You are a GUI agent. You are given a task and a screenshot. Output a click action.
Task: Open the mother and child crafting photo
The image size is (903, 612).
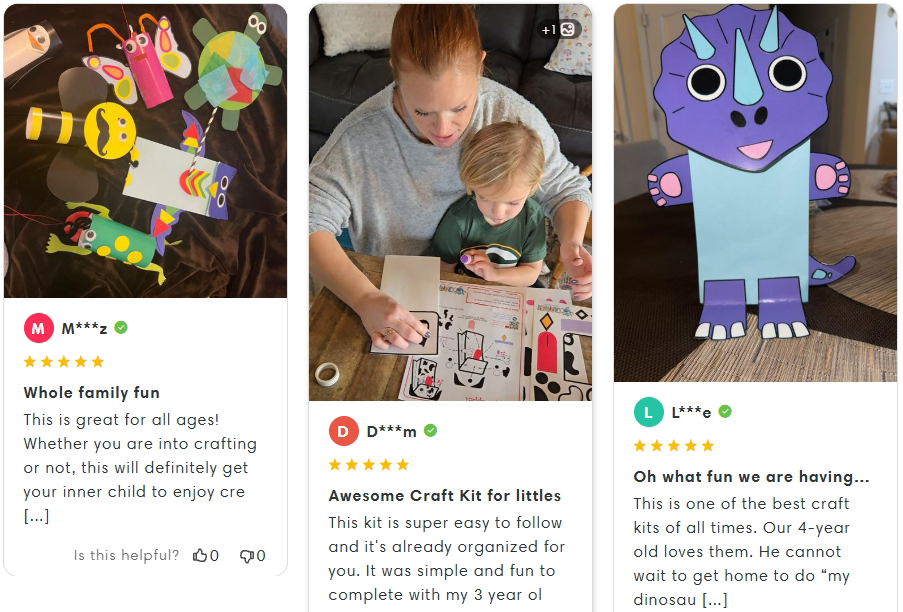450,202
